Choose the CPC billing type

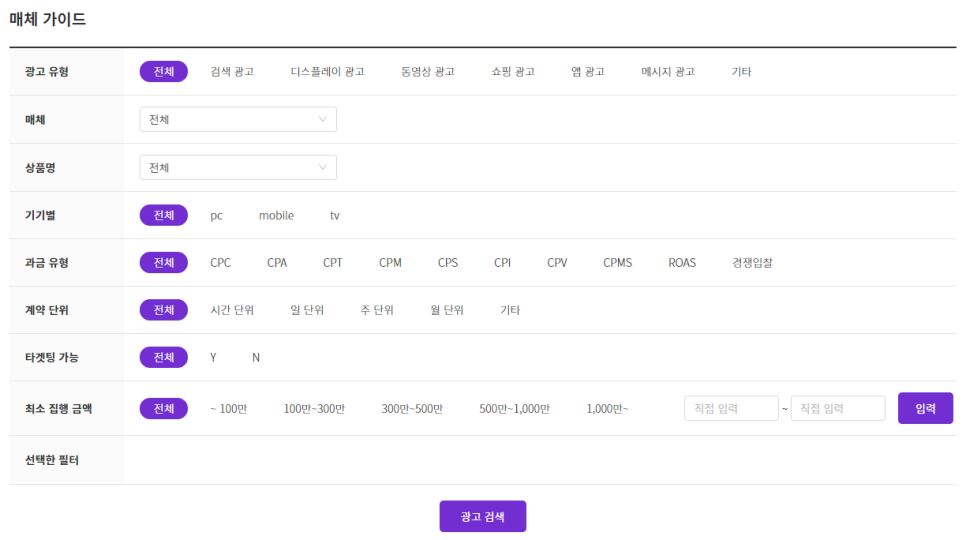coord(220,262)
